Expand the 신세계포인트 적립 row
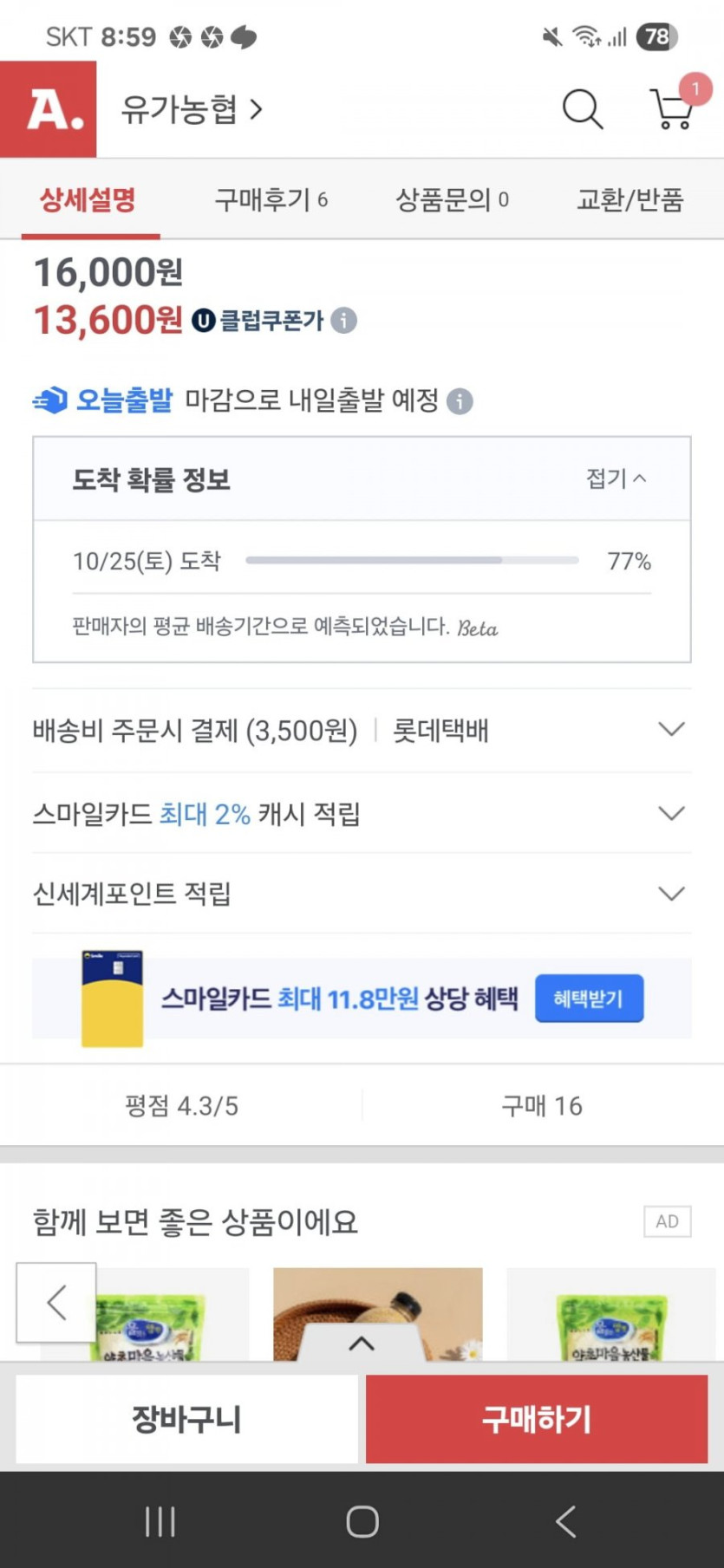Screen dimensions: 724x1568 click(x=671, y=894)
